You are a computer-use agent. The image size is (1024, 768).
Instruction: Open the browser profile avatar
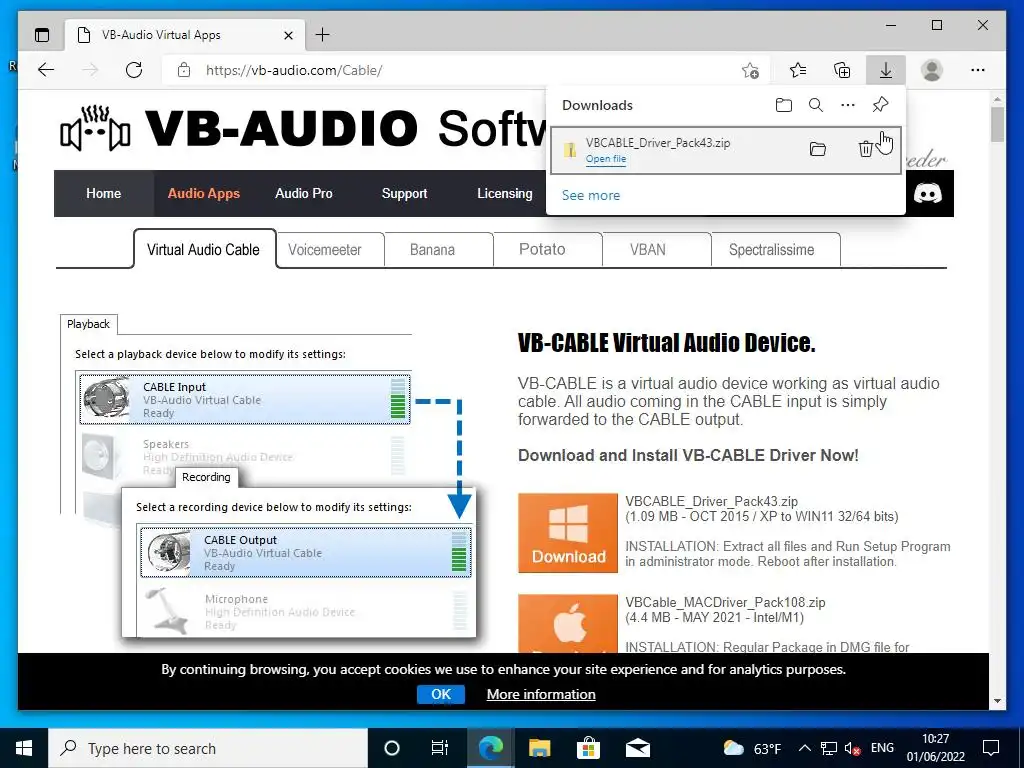(932, 70)
